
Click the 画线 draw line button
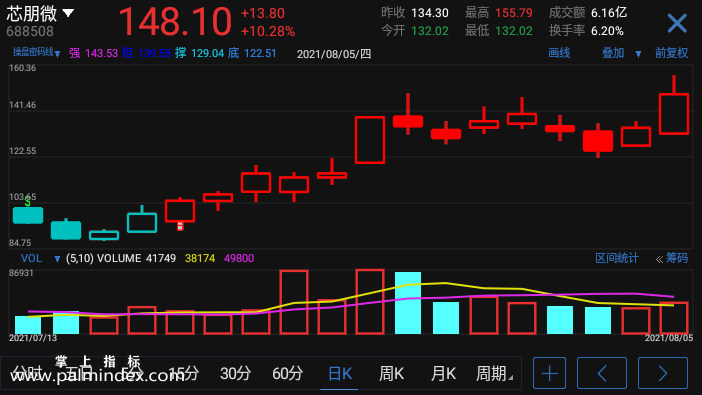pyautogui.click(x=559, y=53)
